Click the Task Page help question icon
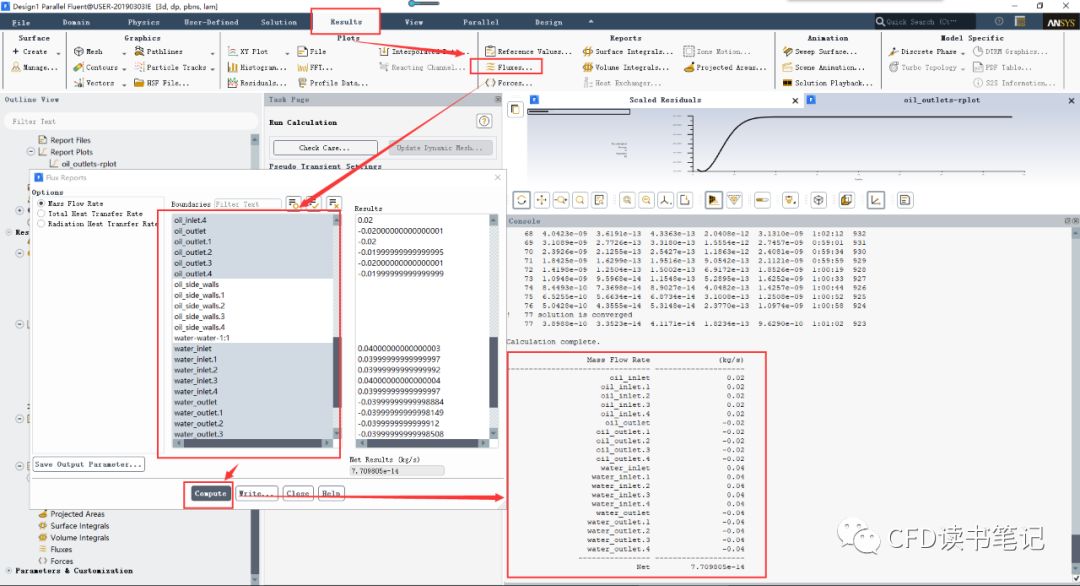The height and width of the screenshot is (586, 1080). [x=484, y=121]
